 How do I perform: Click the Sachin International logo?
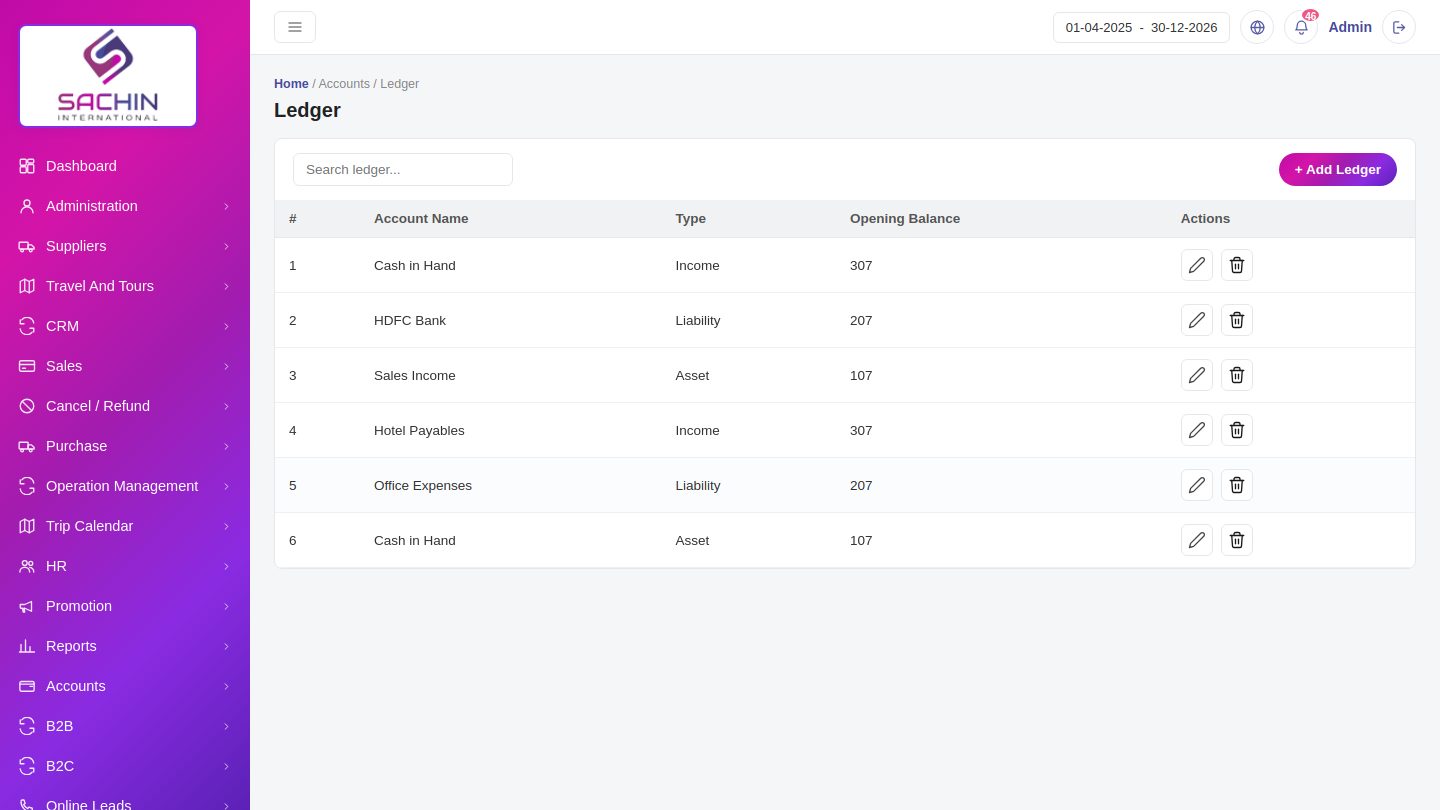[x=108, y=76]
